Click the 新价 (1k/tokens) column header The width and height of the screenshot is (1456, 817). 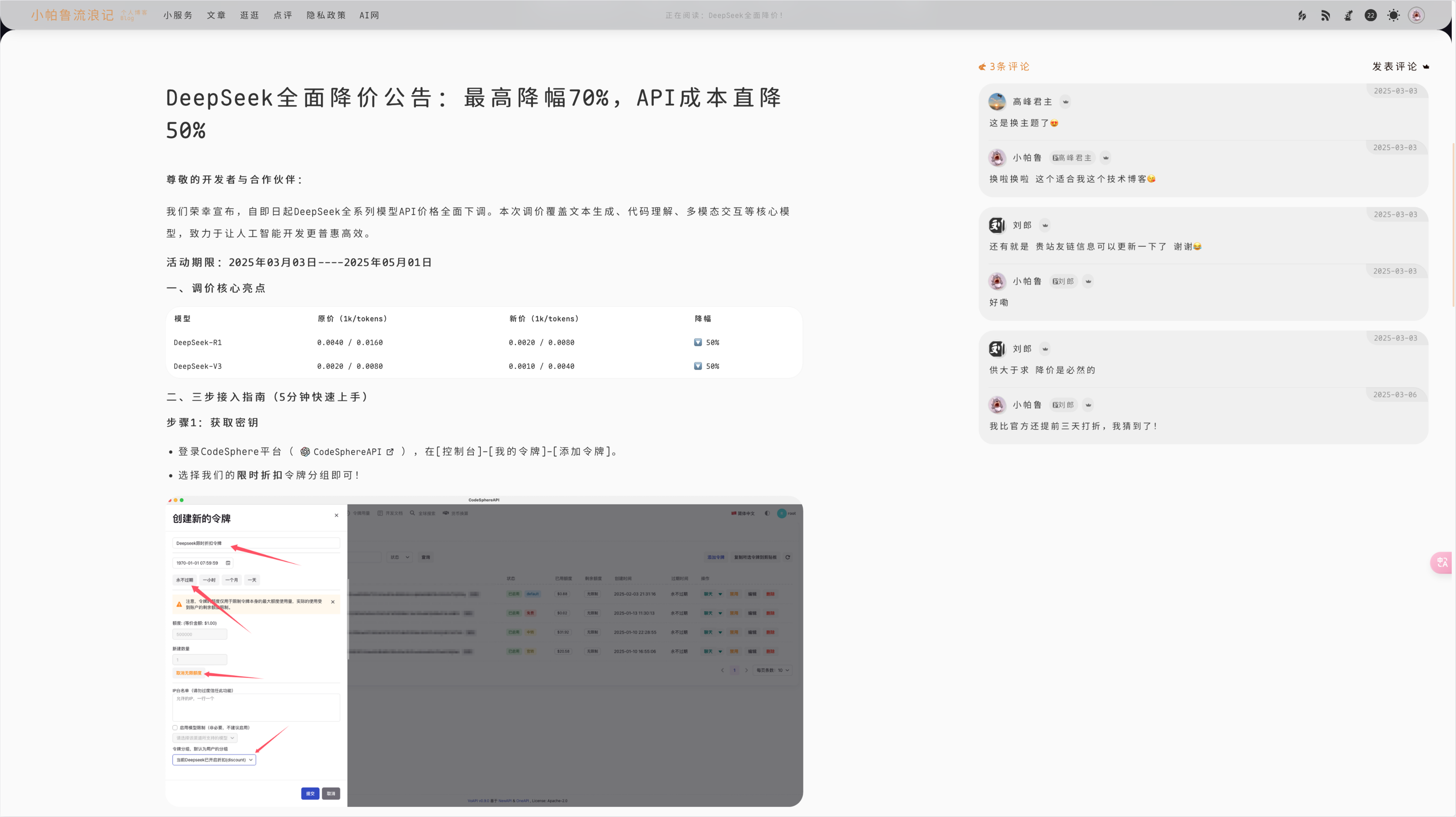pyautogui.click(x=544, y=319)
